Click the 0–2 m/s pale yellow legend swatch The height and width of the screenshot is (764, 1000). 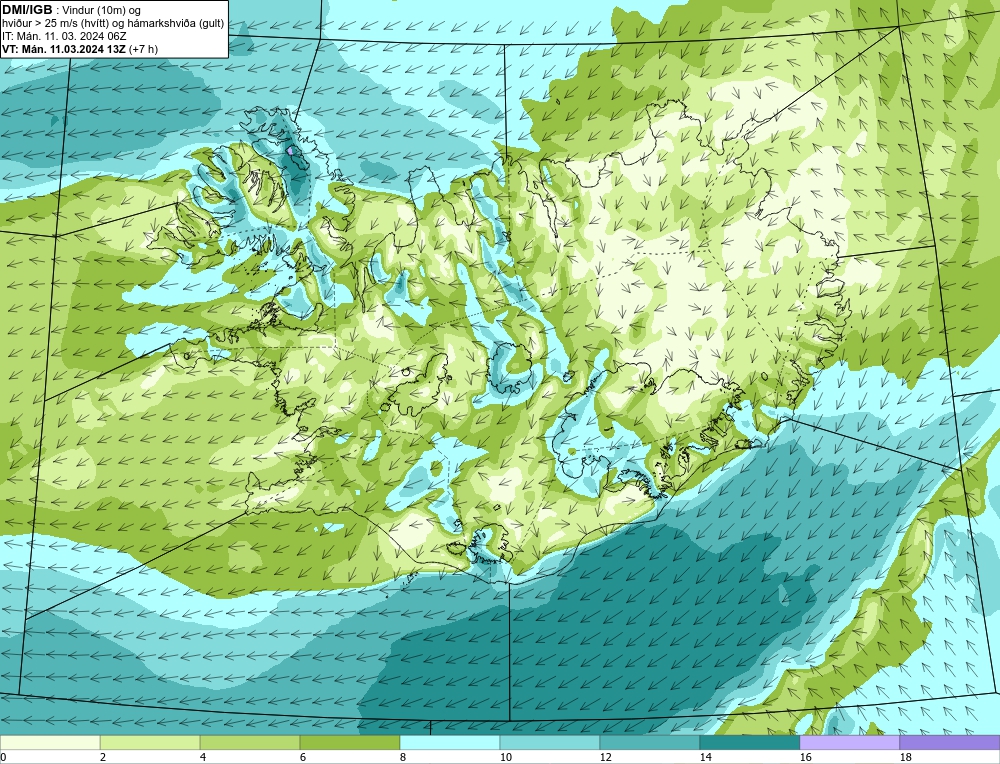pyautogui.click(x=50, y=743)
